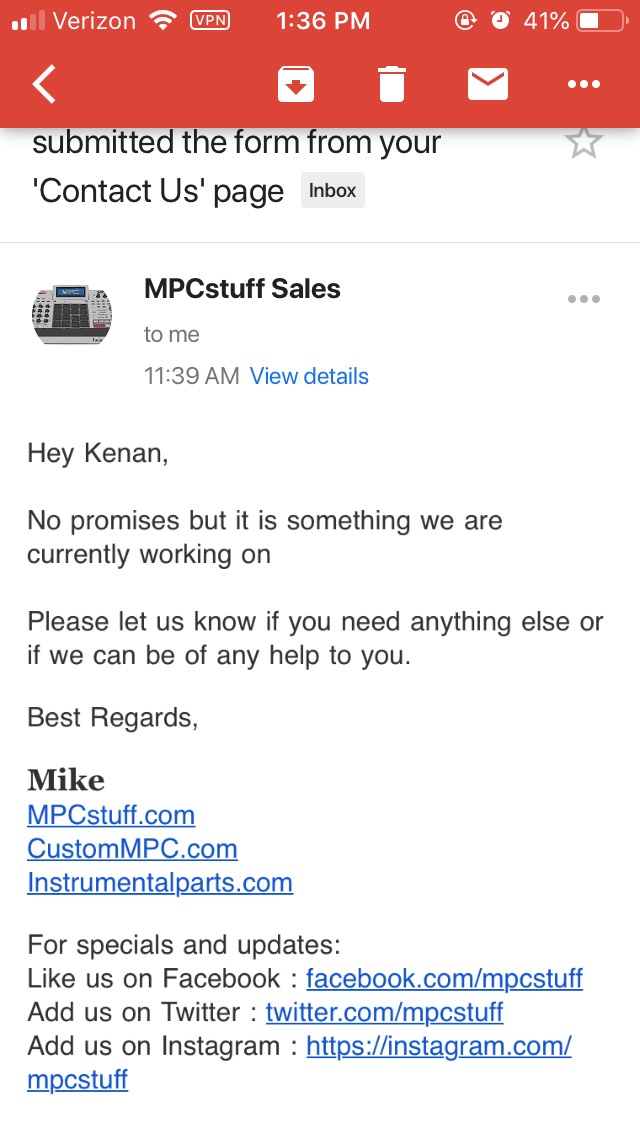Visit twitter.com/mpcstuff link
The image size is (640, 1136).
coord(384,1012)
